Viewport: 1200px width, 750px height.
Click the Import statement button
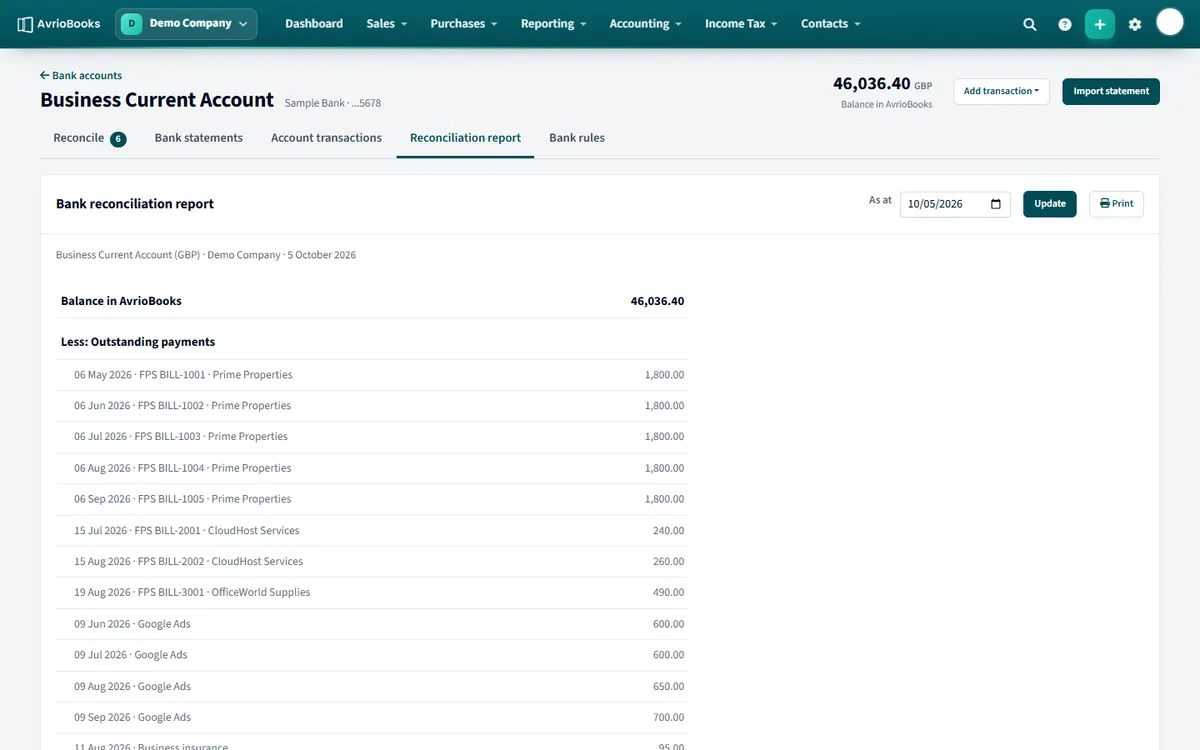[1111, 91]
